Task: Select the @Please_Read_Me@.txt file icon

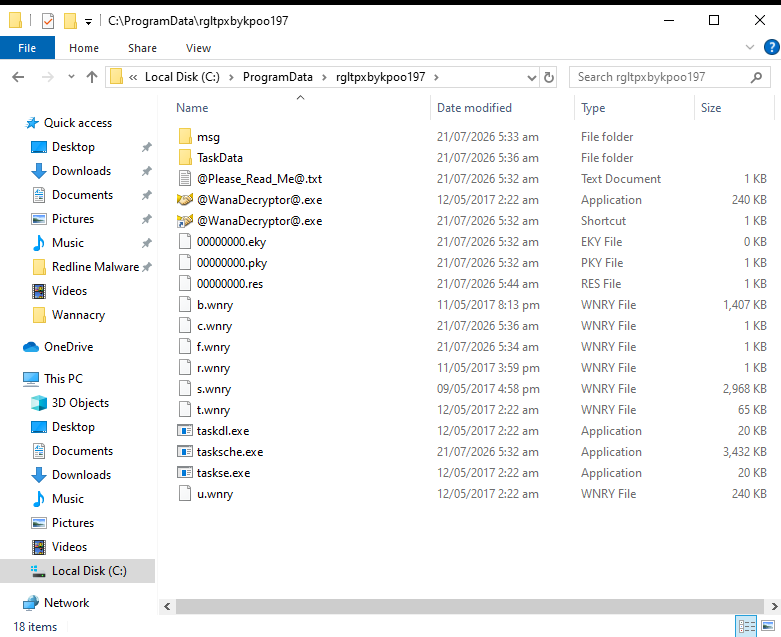Action: coord(185,178)
